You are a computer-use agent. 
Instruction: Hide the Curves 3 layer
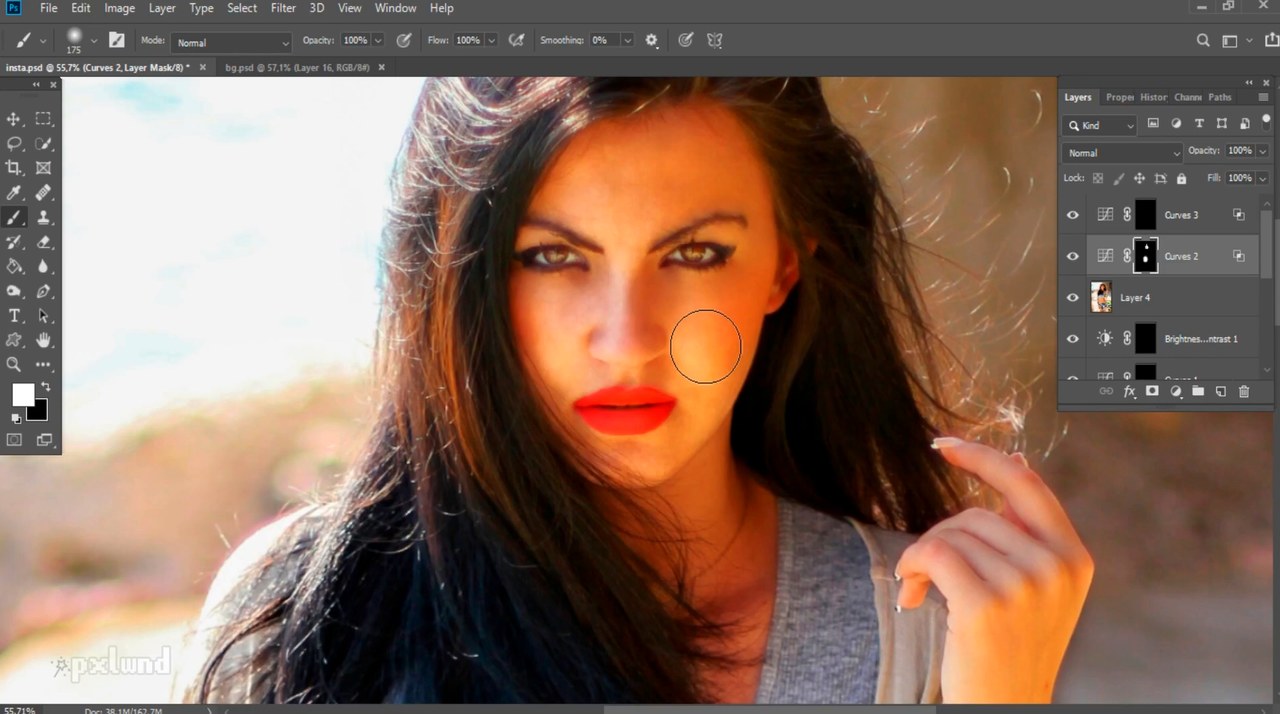coord(1073,215)
